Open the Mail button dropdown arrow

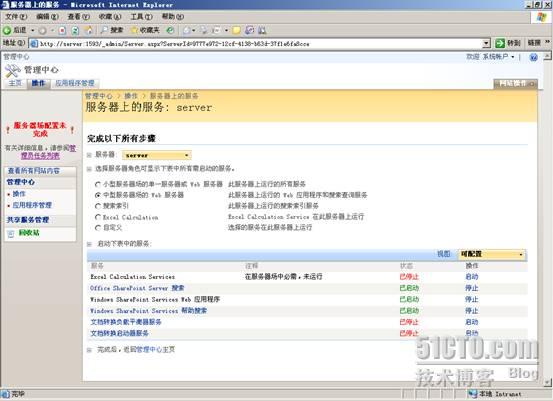point(194,31)
